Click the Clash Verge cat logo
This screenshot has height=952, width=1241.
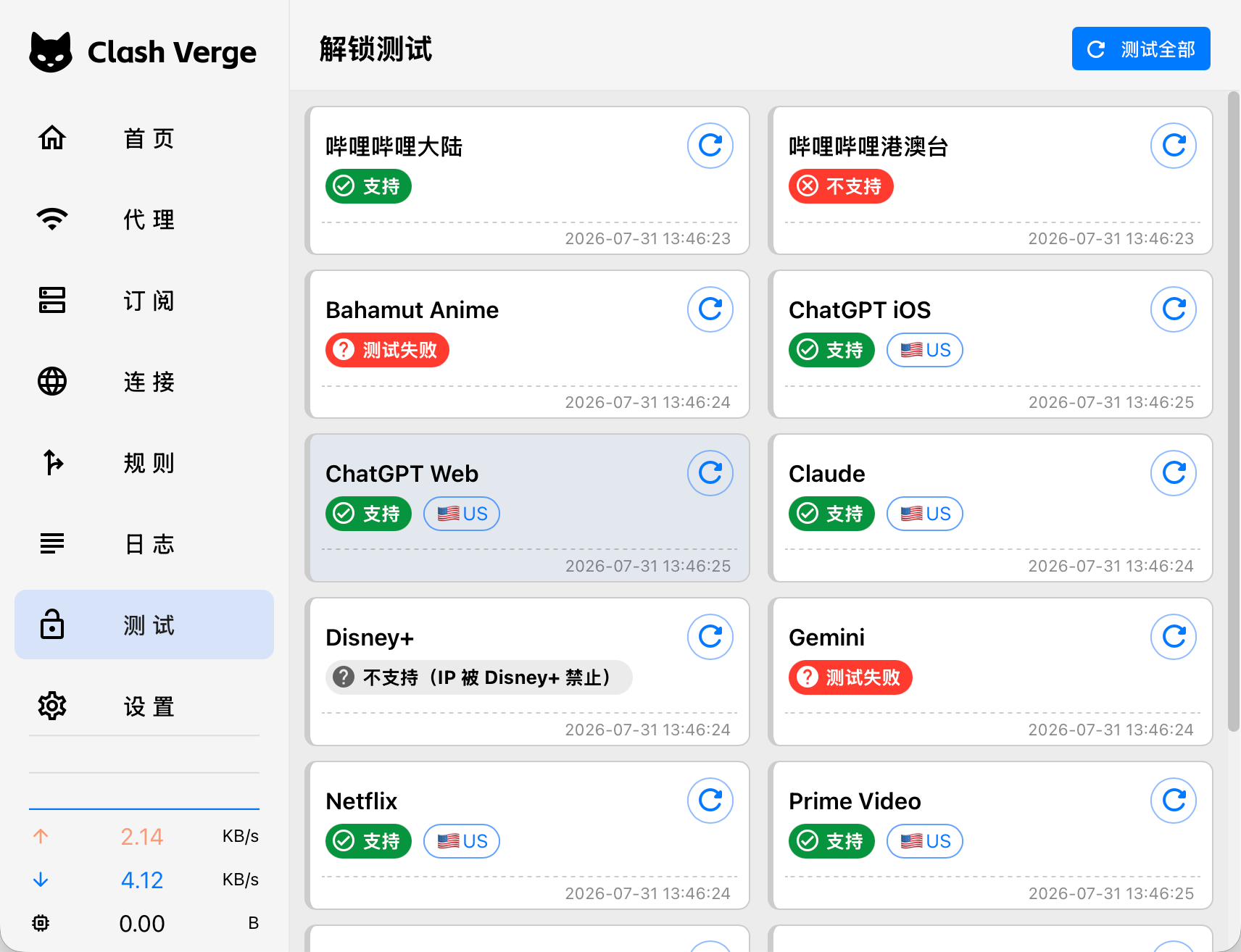51,52
